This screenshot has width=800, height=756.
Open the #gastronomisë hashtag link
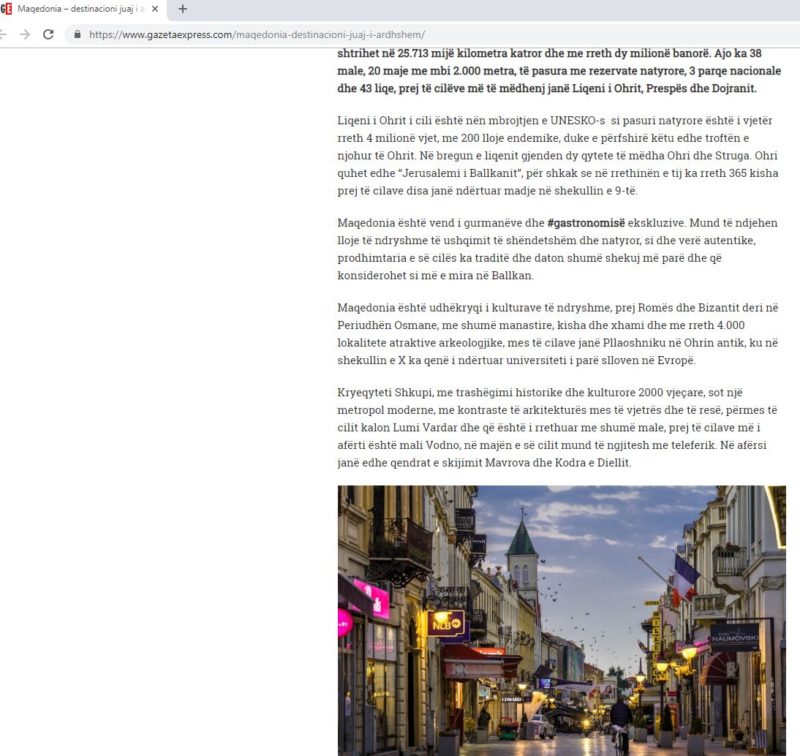pyautogui.click(x=586, y=223)
